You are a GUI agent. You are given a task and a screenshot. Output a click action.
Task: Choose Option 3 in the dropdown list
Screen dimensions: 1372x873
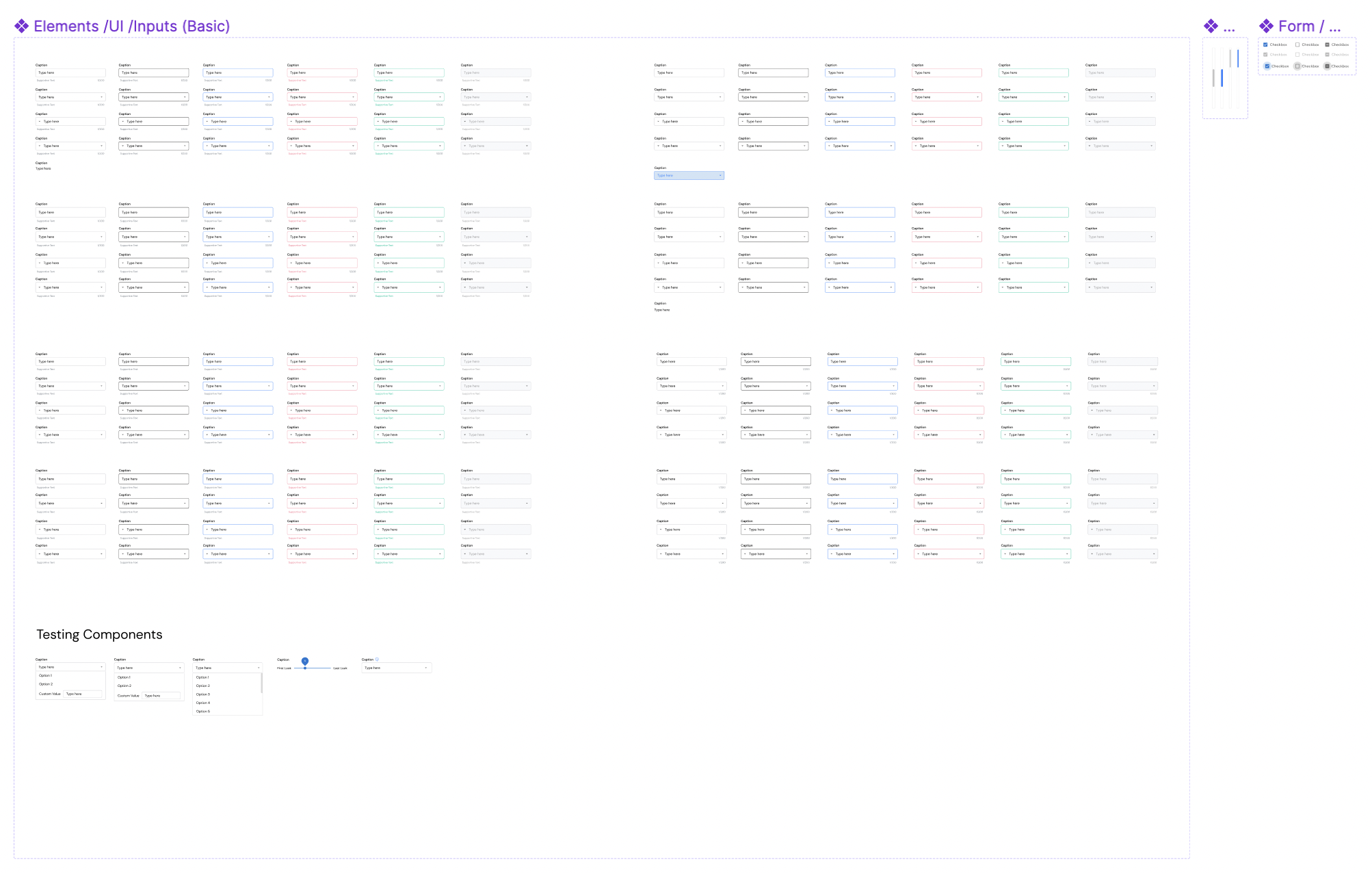pyautogui.click(x=203, y=694)
